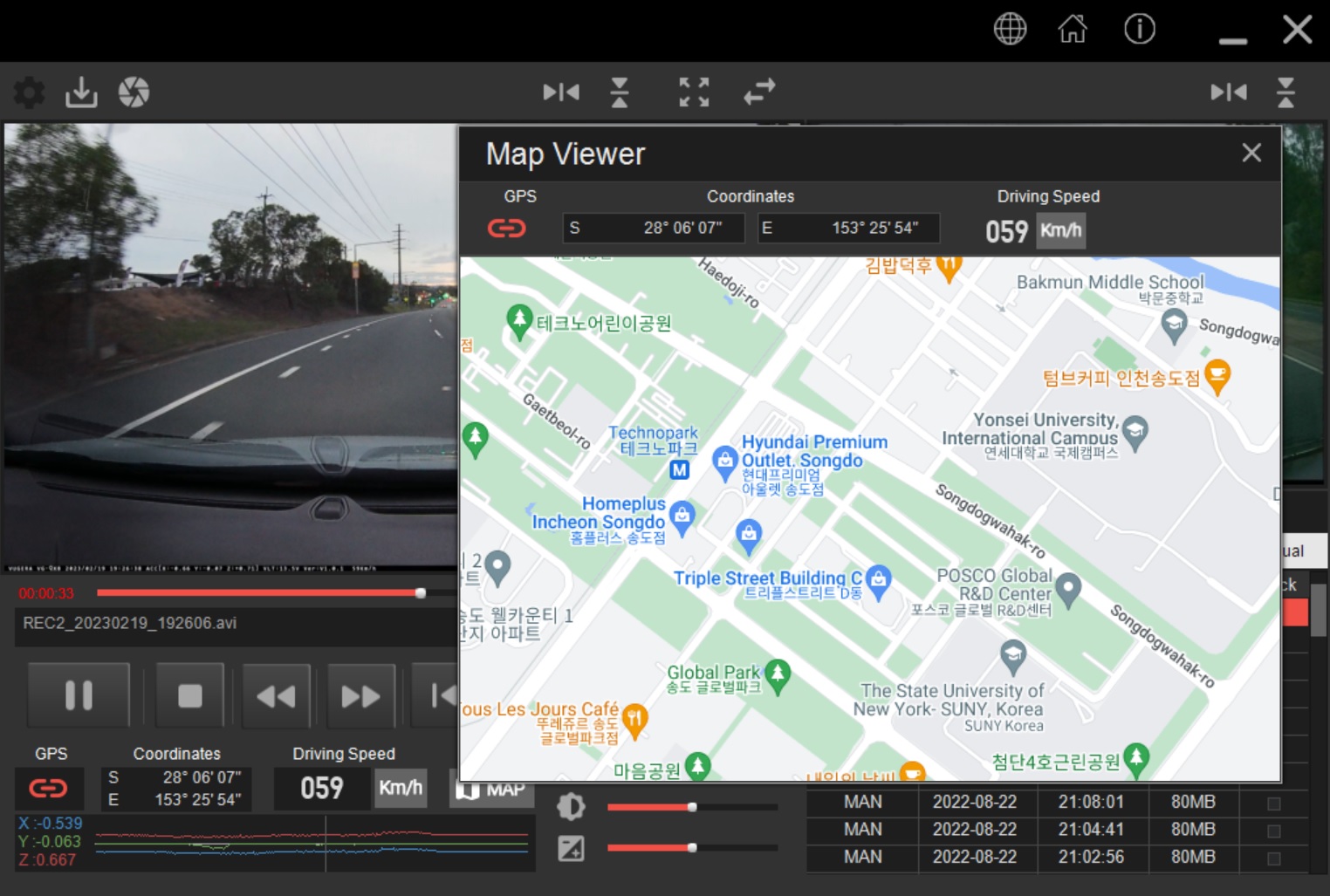Flip video horizontally using mirror icon
Screen dimensions: 1330x896
(560, 92)
